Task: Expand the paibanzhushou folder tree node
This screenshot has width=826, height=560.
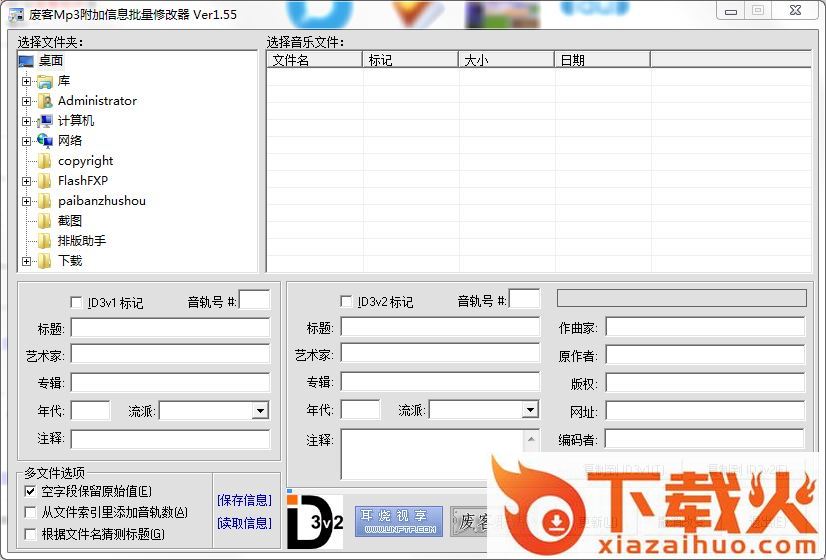Action: coord(26,201)
